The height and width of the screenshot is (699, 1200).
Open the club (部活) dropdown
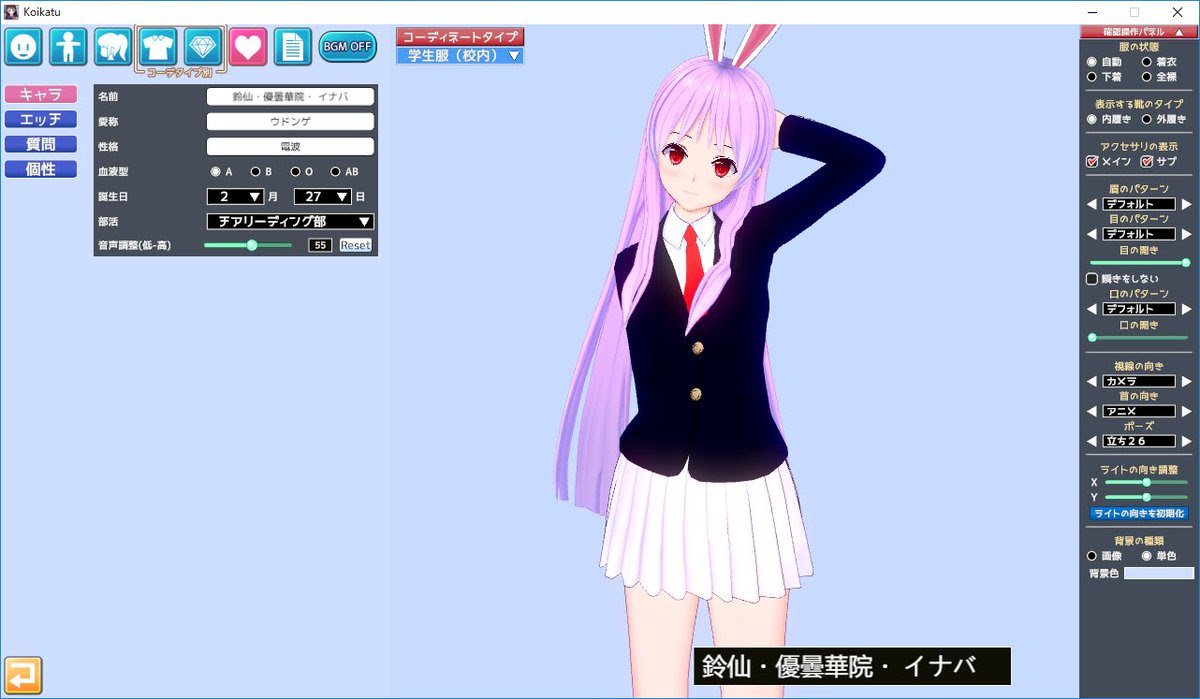coord(290,221)
